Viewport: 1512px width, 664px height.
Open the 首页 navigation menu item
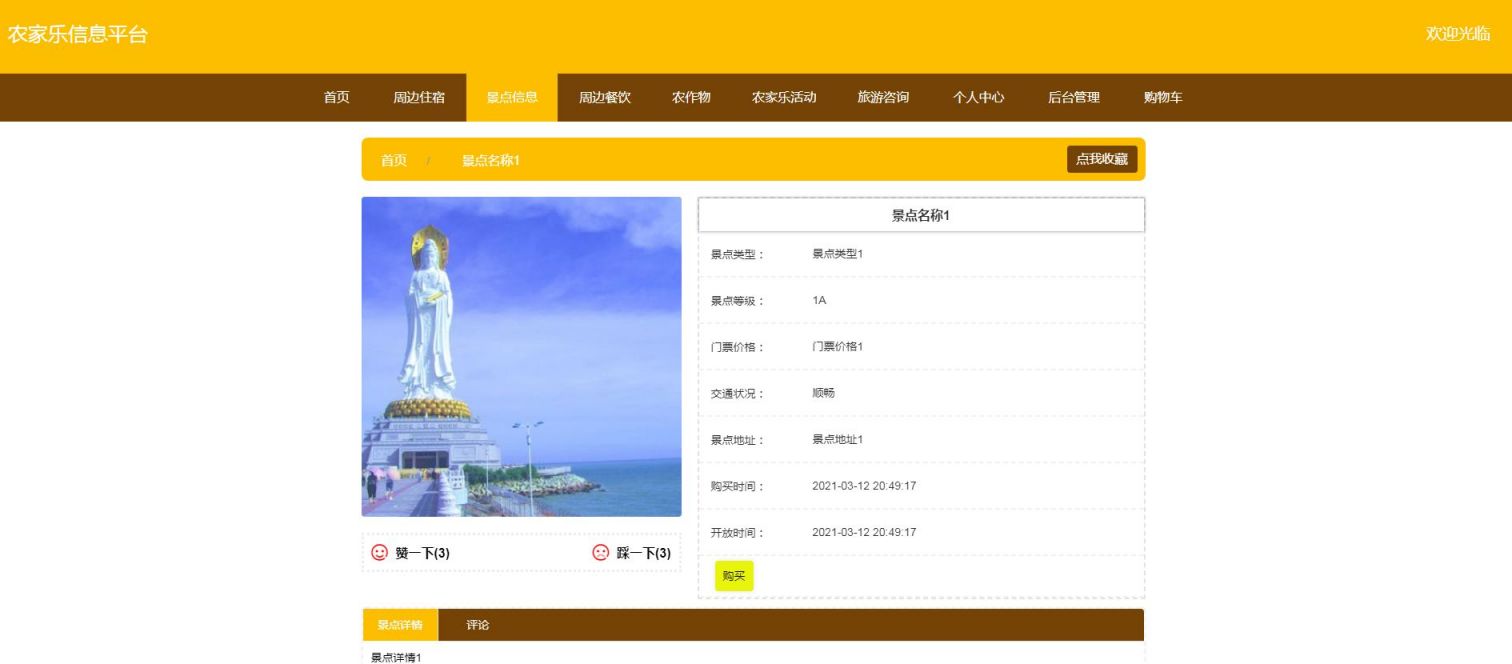tap(337, 97)
